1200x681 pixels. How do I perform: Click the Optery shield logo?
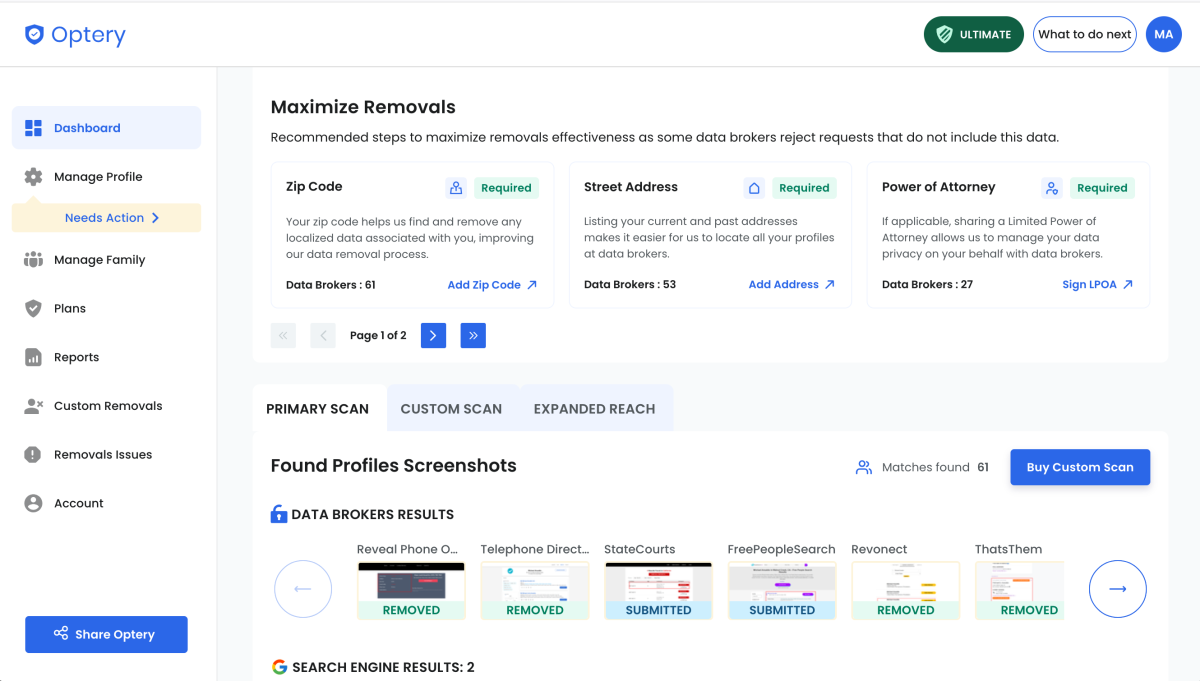35,35
